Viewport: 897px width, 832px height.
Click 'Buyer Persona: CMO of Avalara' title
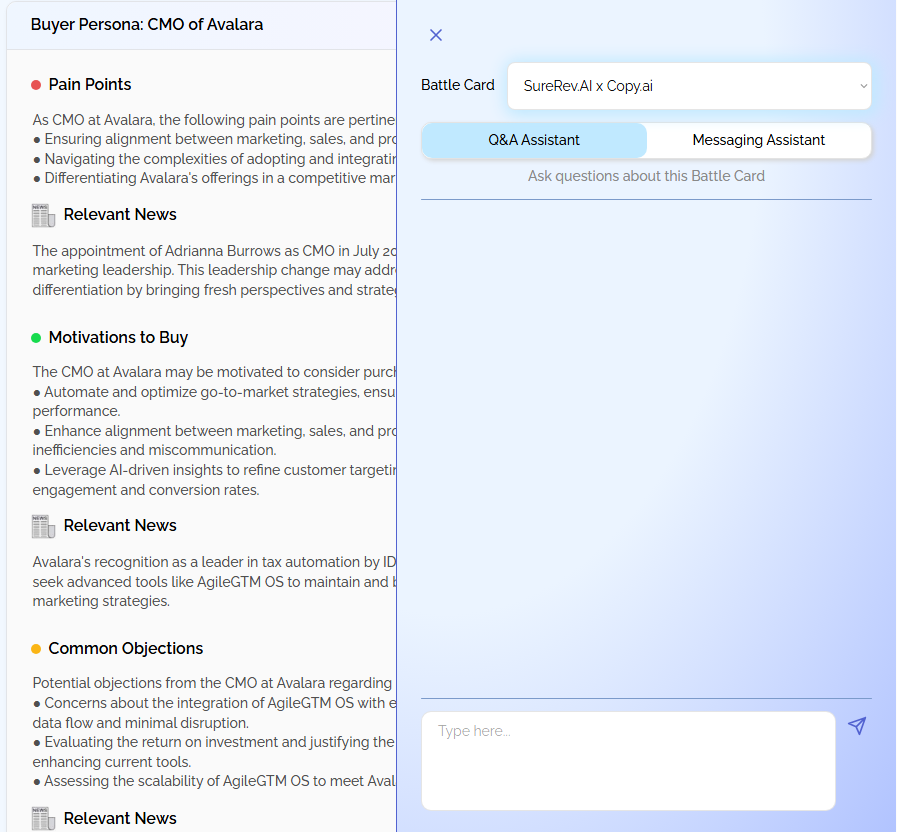[147, 25]
